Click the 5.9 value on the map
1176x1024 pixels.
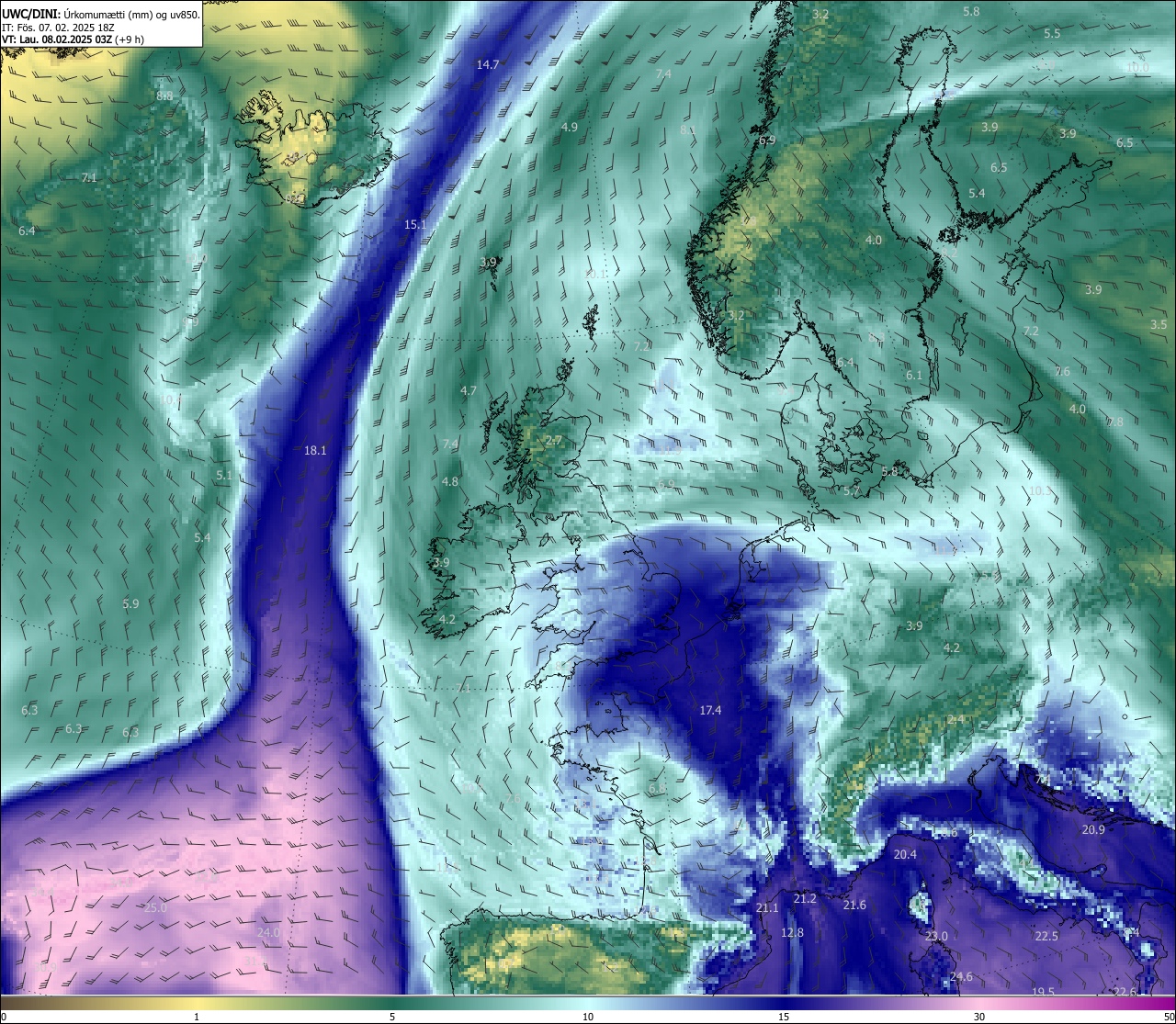pyautogui.click(x=130, y=603)
